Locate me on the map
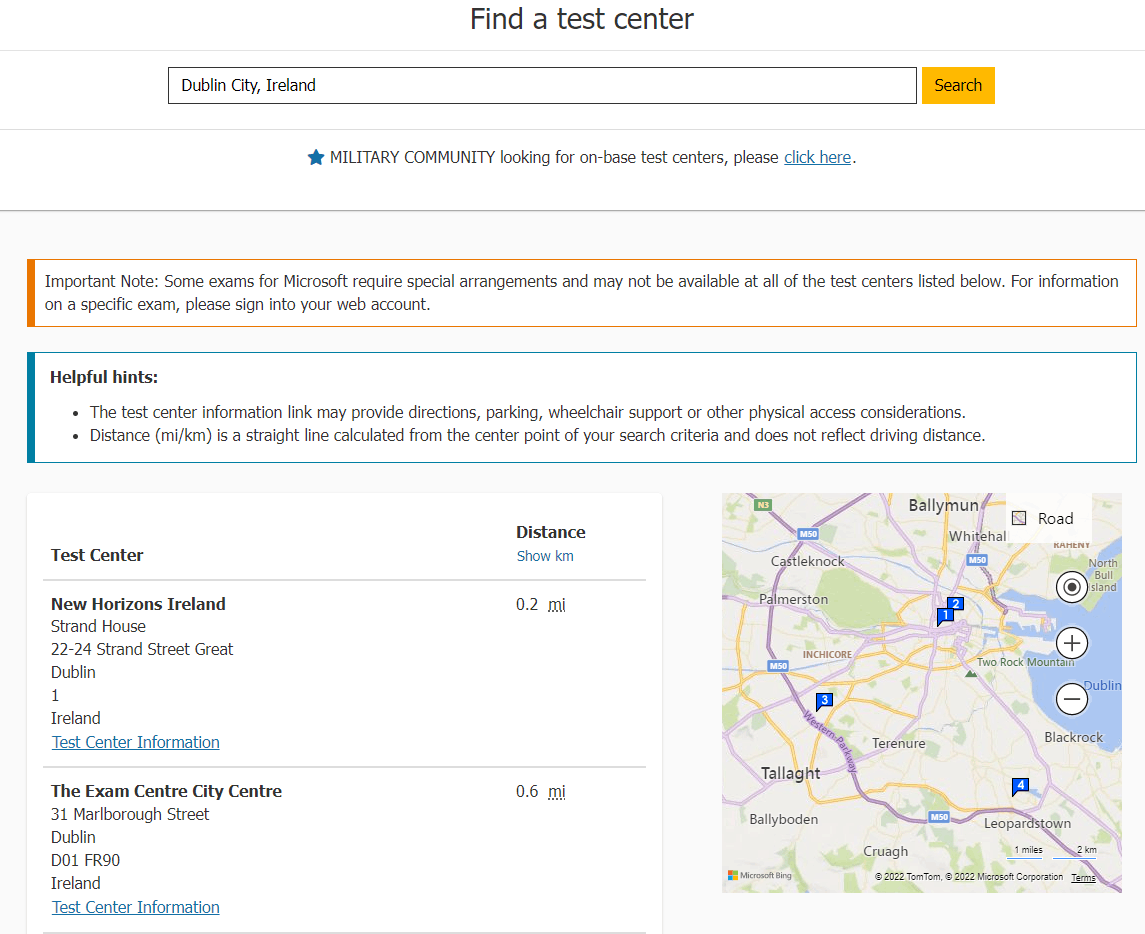Screen dimensions: 1145x934 (x=1071, y=587)
